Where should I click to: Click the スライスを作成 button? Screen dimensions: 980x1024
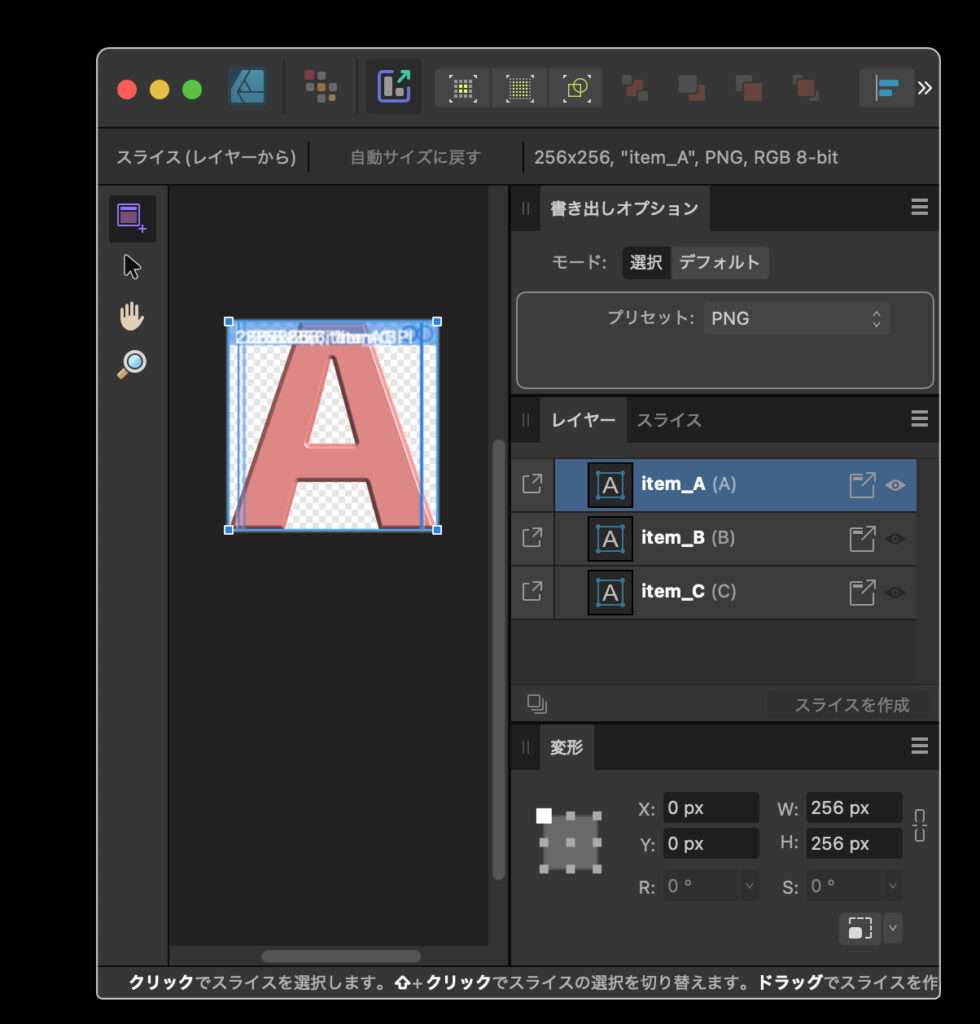(x=851, y=705)
